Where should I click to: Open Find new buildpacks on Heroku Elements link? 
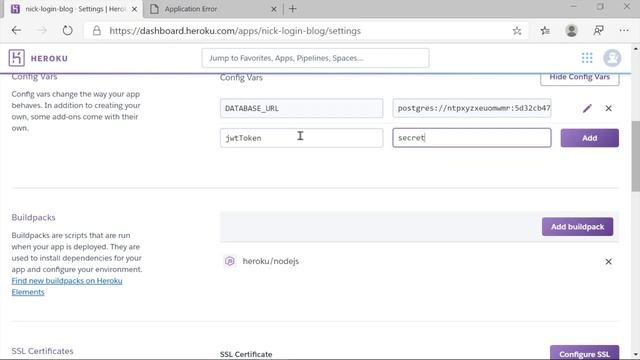click(67, 286)
